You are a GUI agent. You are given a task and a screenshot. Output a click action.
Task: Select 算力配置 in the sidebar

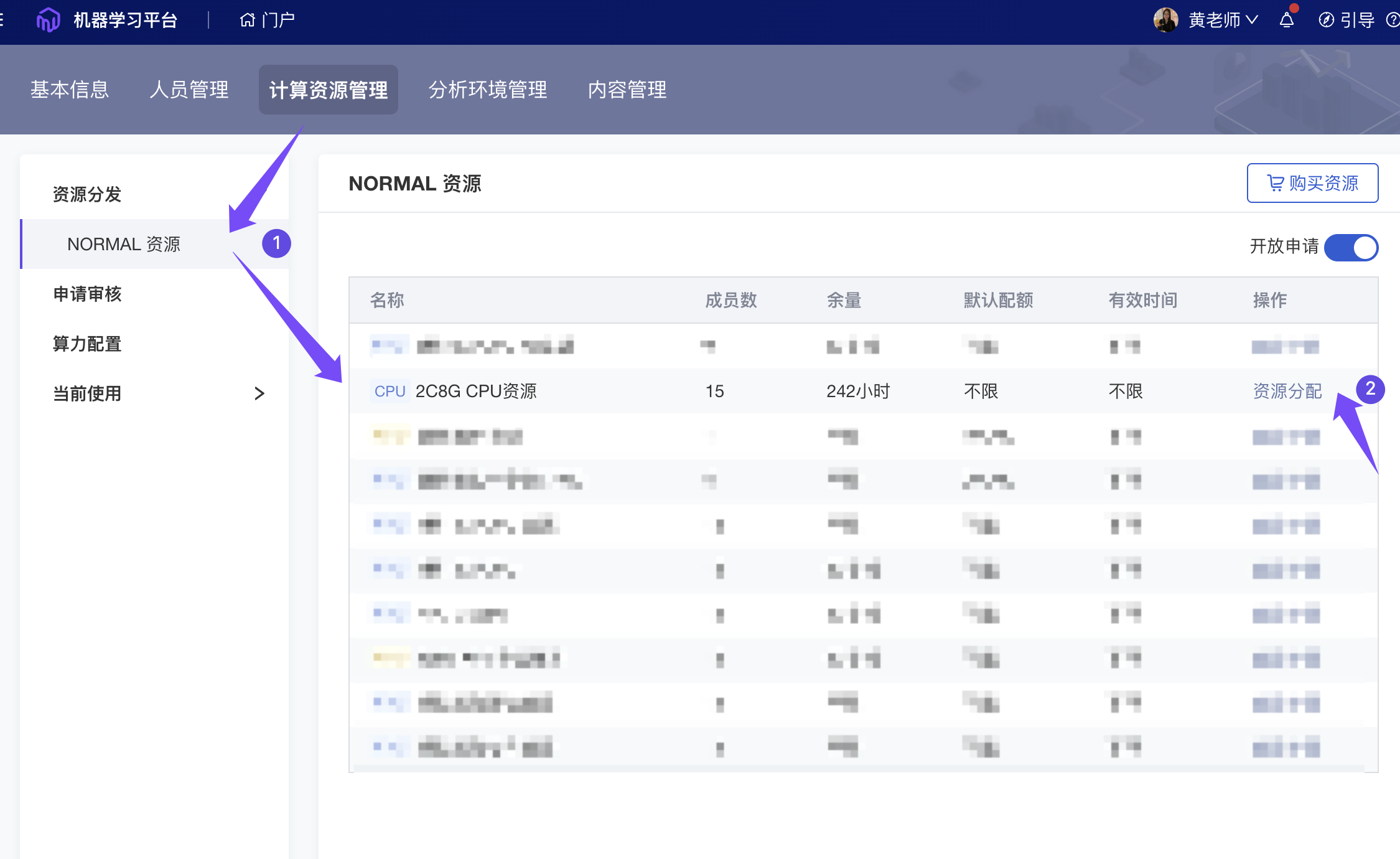coord(87,344)
